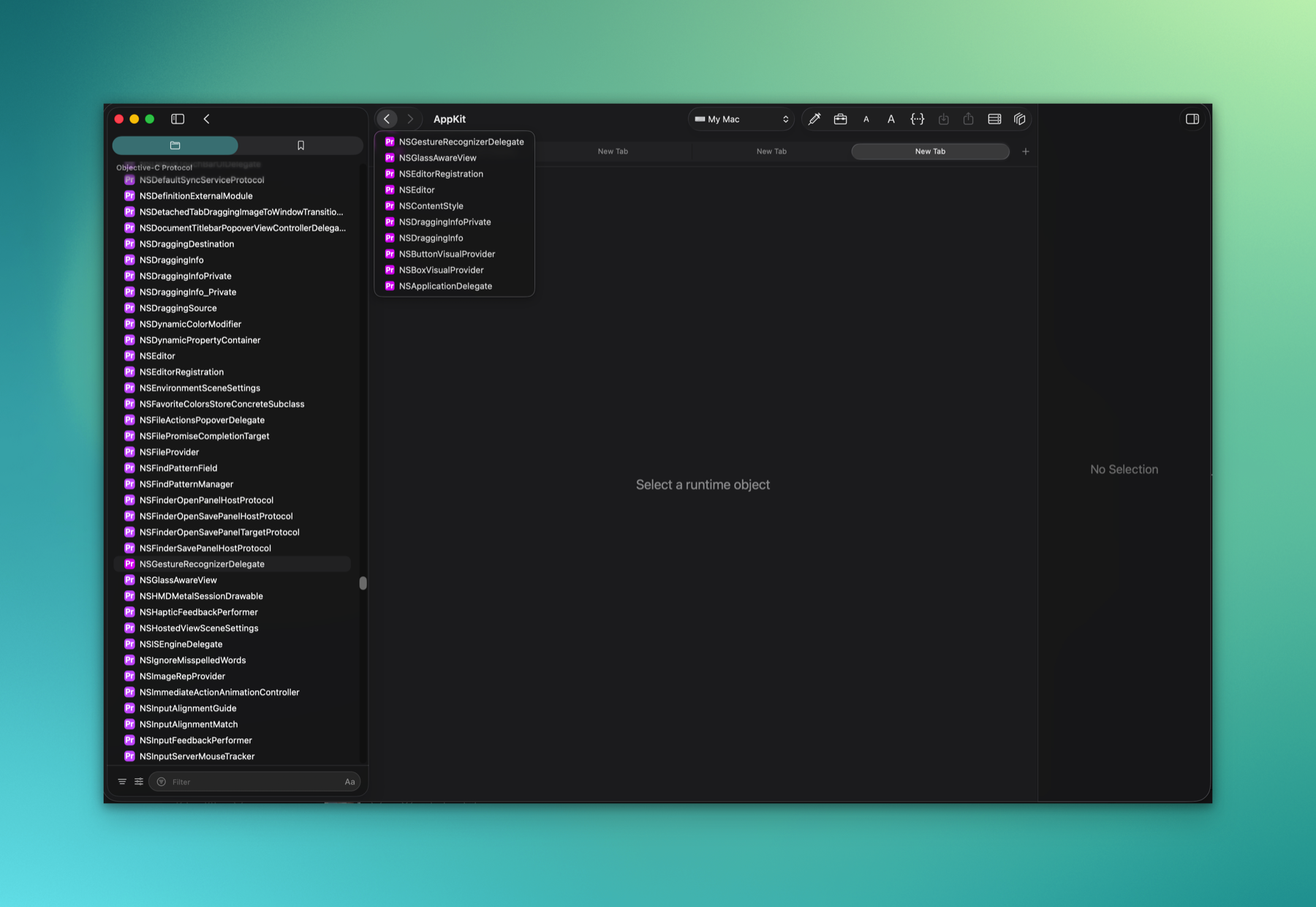Viewport: 1316px width, 907px height.
Task: Navigate forward in content history
Action: point(410,119)
